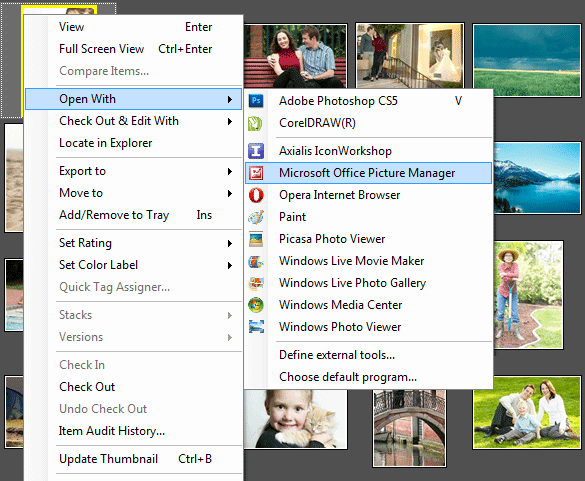Open with Windows Live Movie Maker
The height and width of the screenshot is (481, 585).
tap(368, 261)
